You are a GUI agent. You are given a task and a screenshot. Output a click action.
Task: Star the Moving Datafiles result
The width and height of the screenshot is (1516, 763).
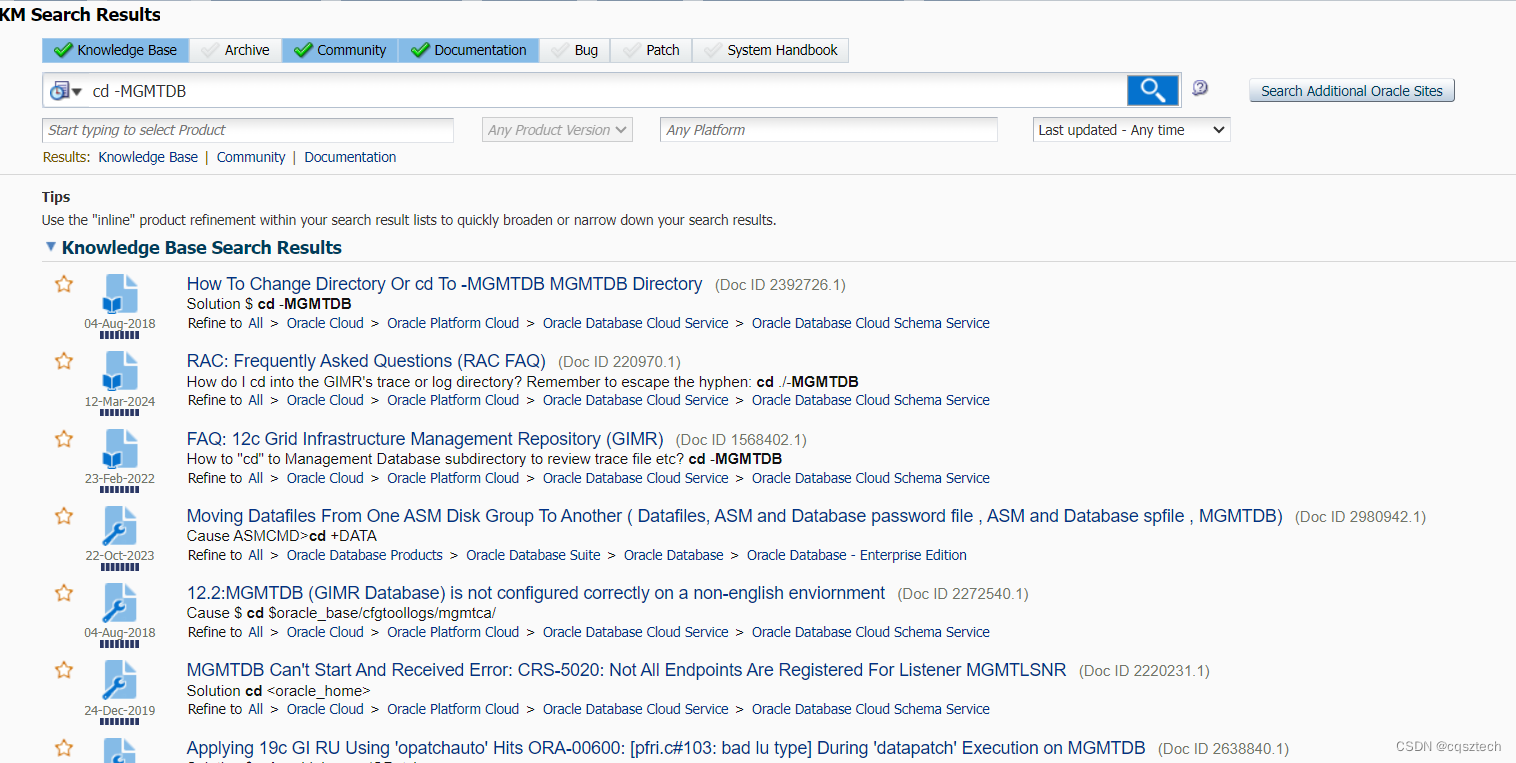pos(64,516)
